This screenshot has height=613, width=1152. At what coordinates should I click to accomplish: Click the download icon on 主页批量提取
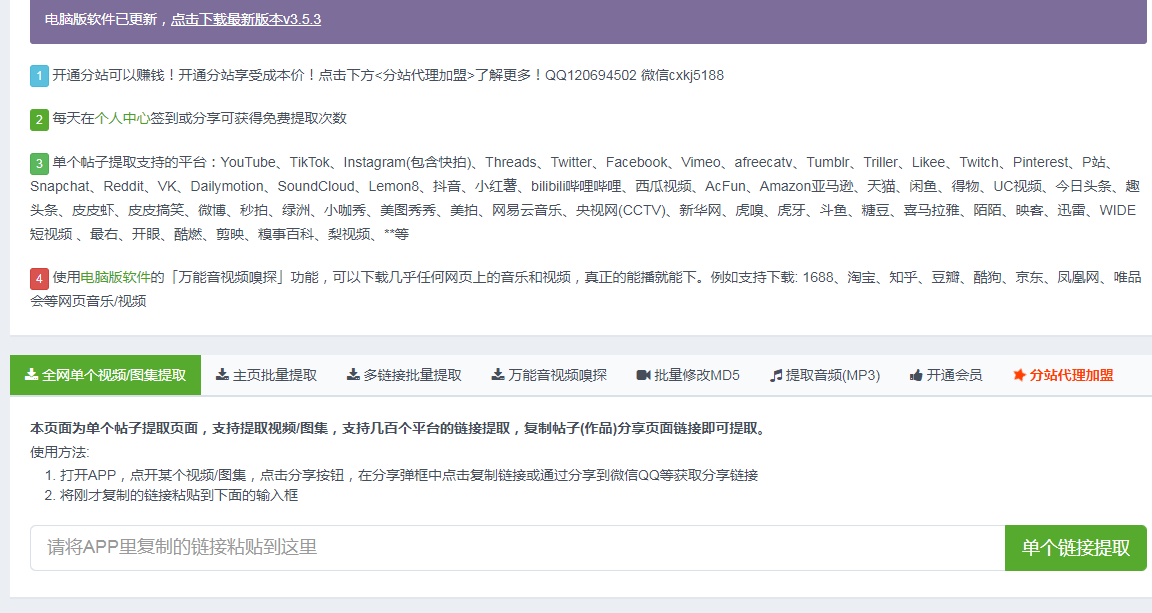pyautogui.click(x=222, y=375)
